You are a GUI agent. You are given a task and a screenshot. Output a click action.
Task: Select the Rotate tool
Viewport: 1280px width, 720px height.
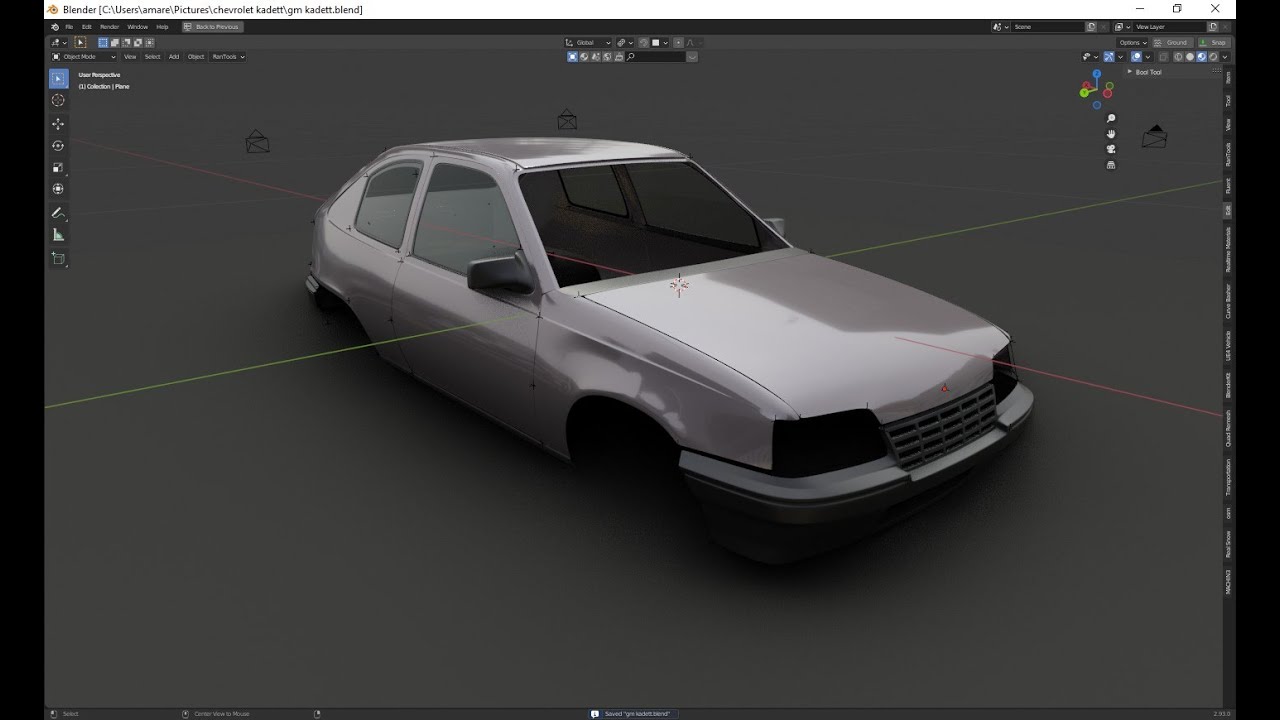[58, 146]
